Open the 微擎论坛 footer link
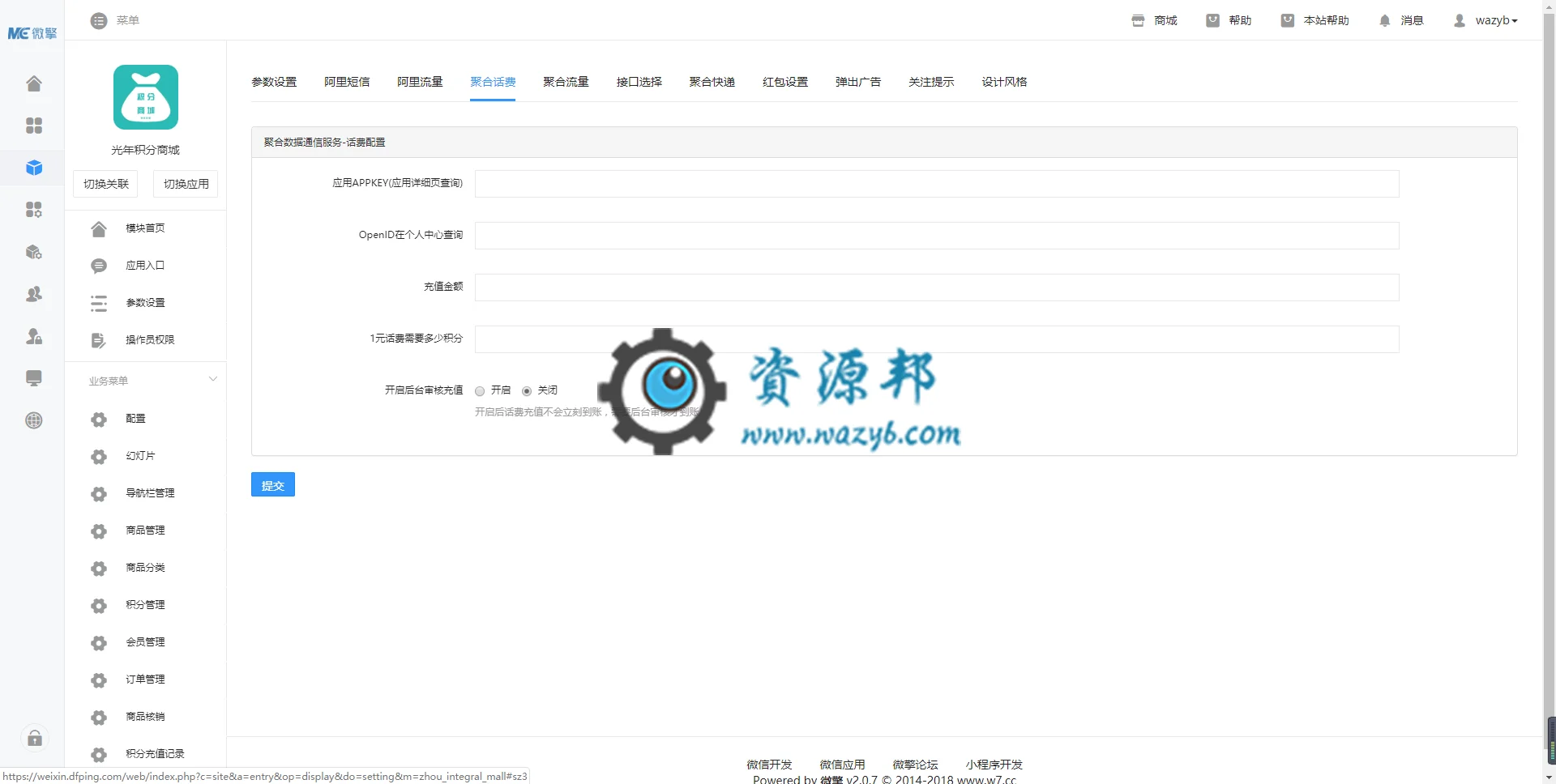The height and width of the screenshot is (784, 1556). (x=915, y=765)
